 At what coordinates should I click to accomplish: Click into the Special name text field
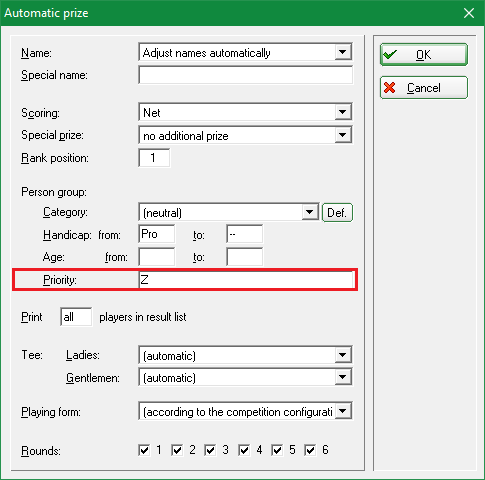point(246,75)
